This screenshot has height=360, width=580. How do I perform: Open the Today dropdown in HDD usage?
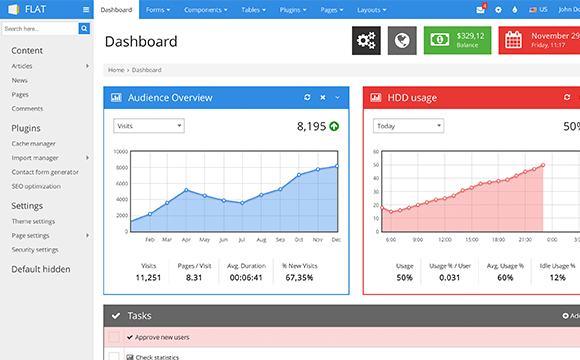tap(408, 126)
